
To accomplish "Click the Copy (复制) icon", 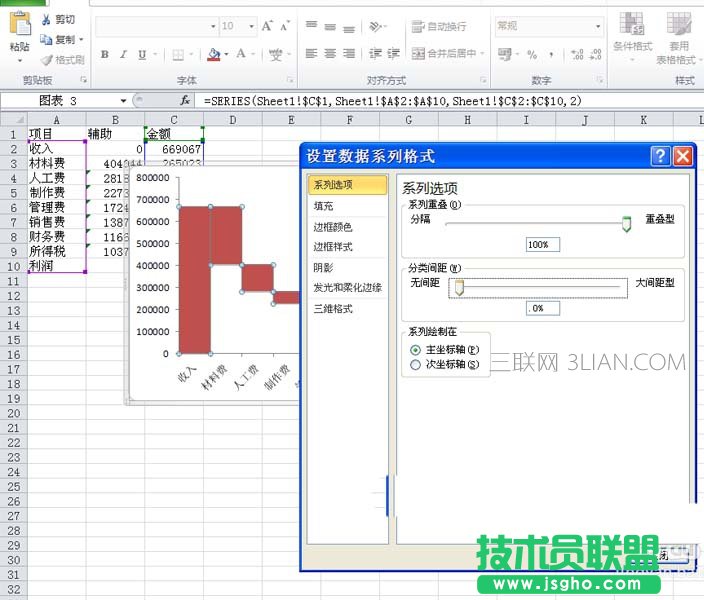I will pyautogui.click(x=46, y=39).
